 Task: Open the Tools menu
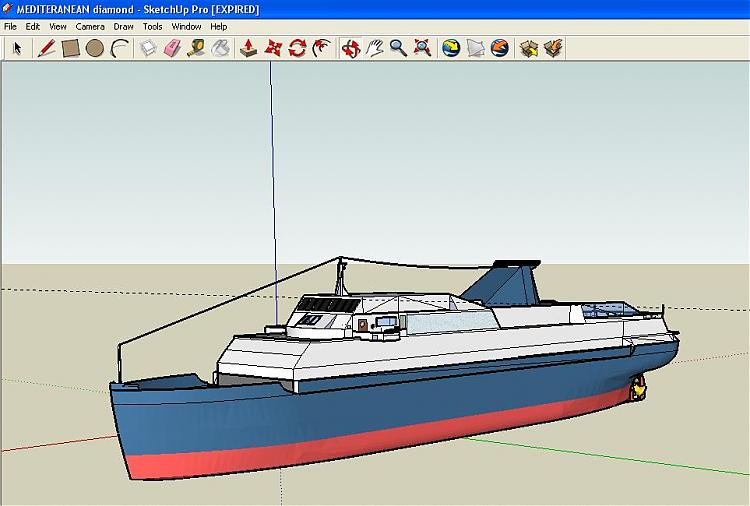[153, 27]
